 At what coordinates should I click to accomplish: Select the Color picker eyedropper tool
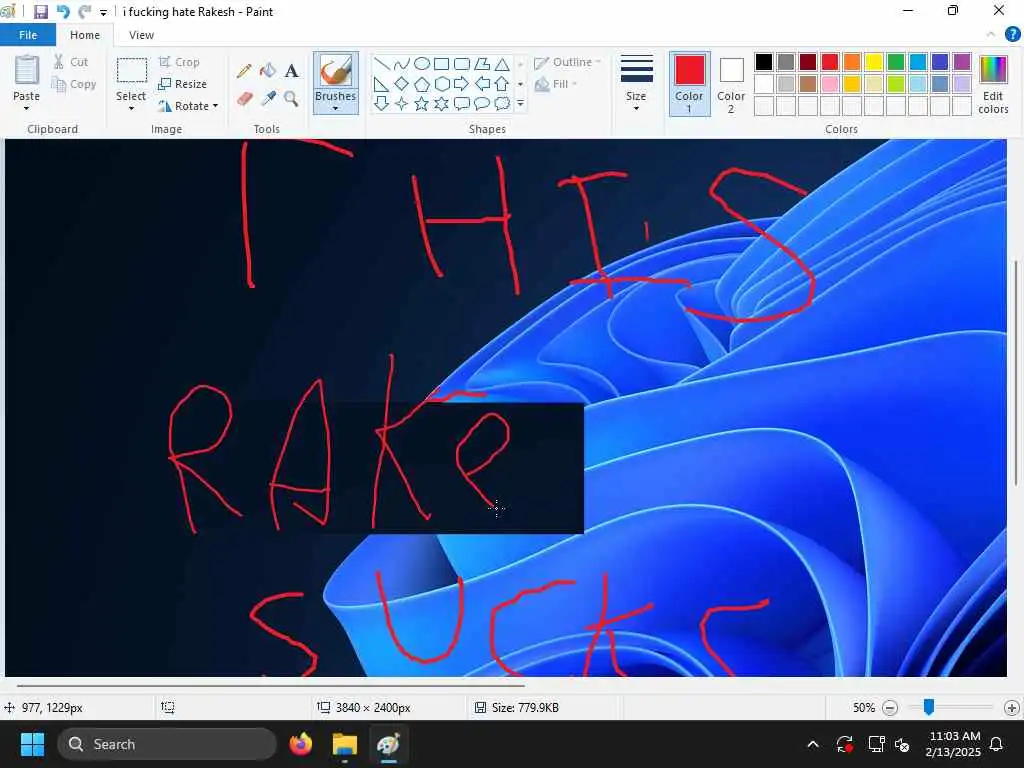(x=268, y=99)
